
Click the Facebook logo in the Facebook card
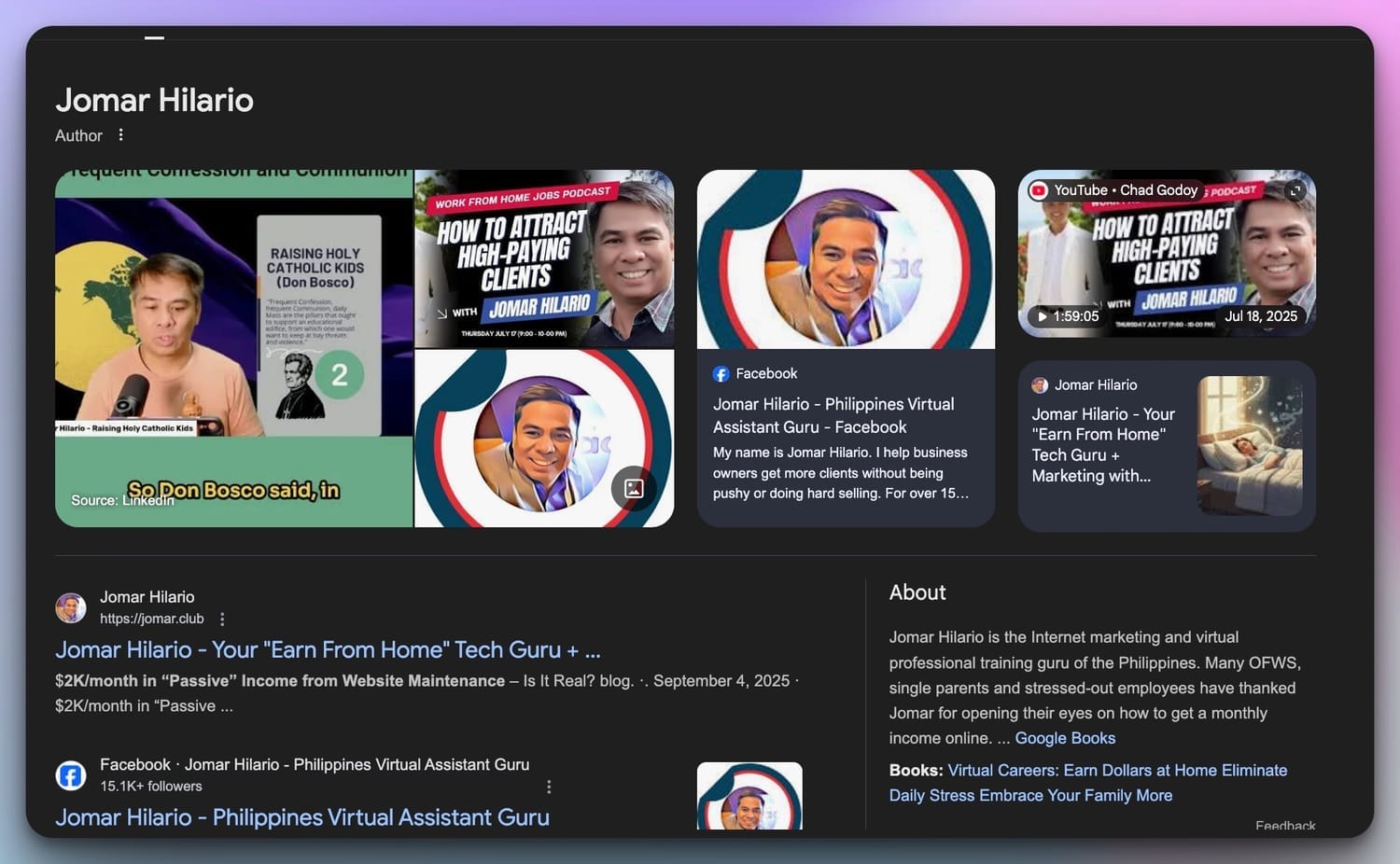point(721,374)
